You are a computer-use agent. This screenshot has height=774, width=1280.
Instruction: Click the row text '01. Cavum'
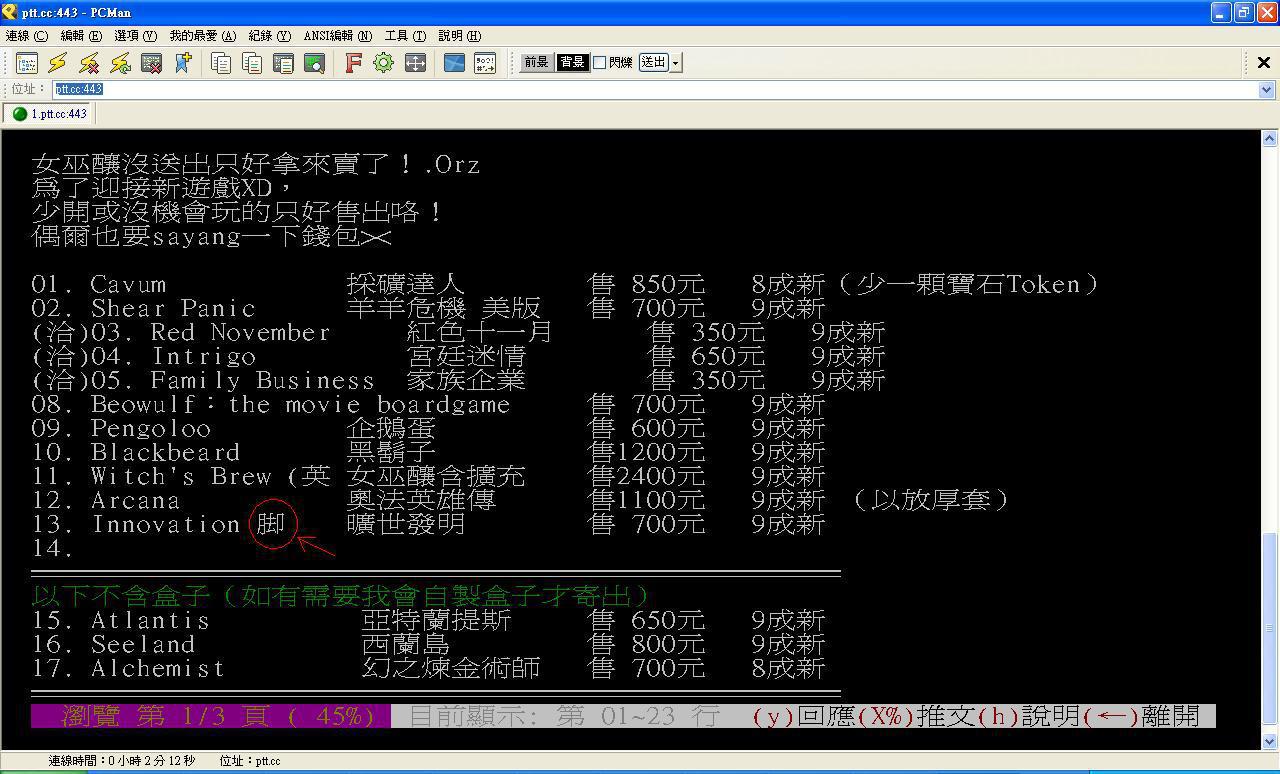coord(99,285)
